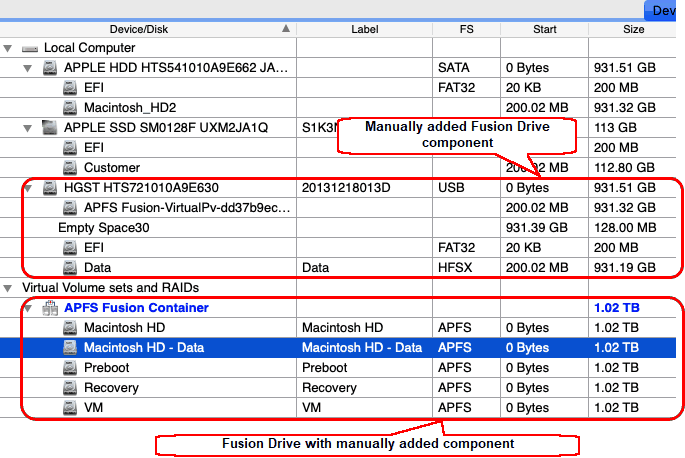The height and width of the screenshot is (458, 685).
Task: Select the VM volume row
Action: click(x=338, y=408)
